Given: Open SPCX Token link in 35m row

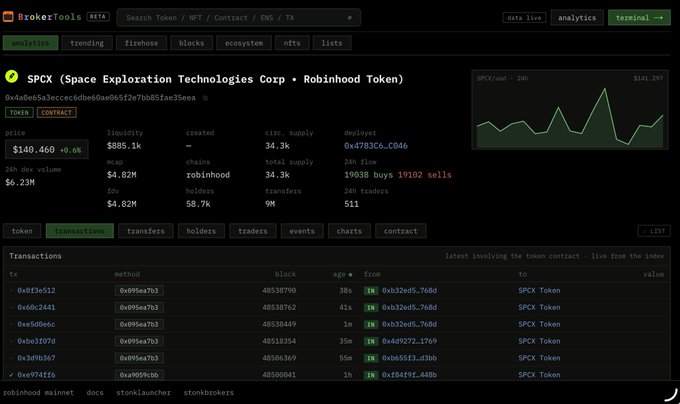Looking at the screenshot, I should pos(539,342).
